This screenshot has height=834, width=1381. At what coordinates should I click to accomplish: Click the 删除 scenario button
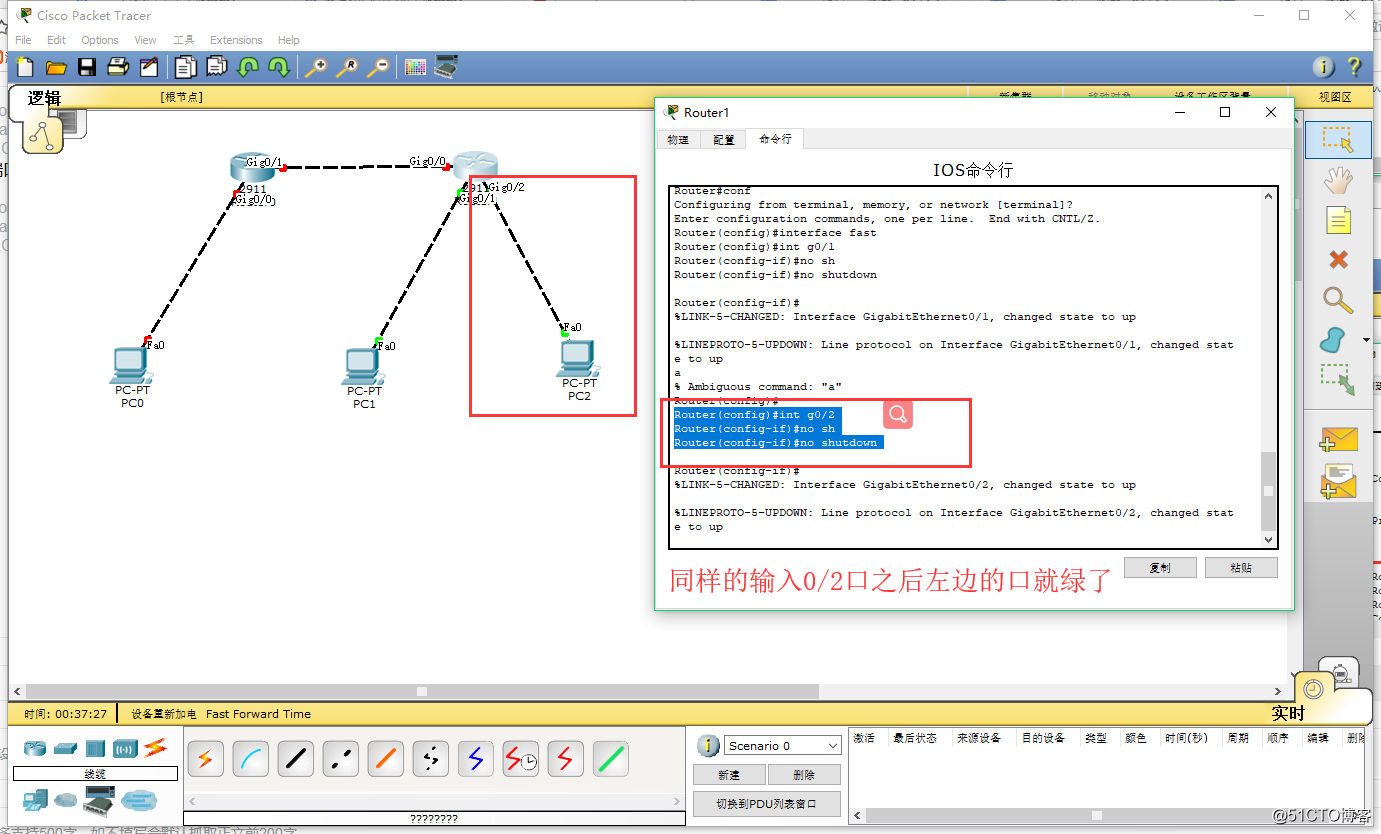click(804, 775)
